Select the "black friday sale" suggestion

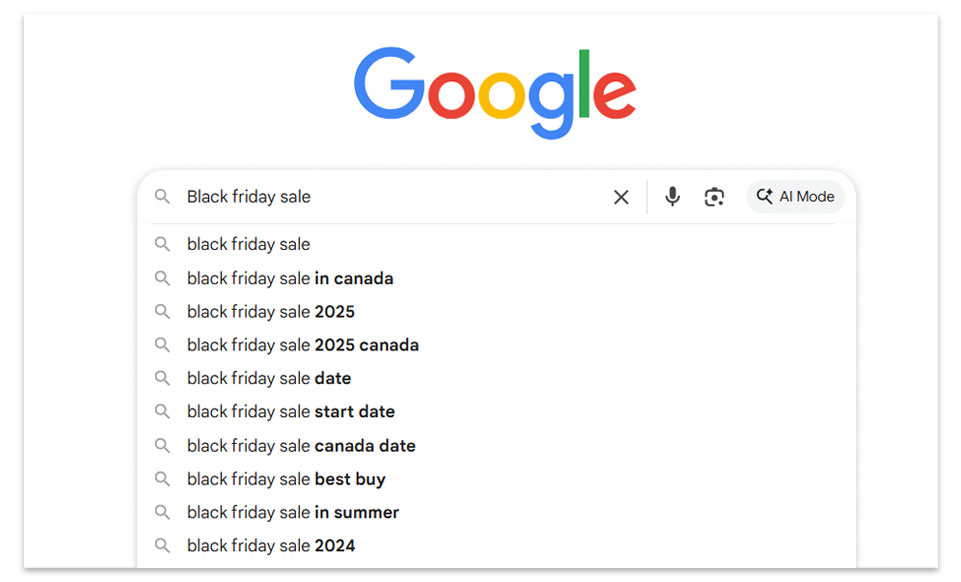click(249, 244)
